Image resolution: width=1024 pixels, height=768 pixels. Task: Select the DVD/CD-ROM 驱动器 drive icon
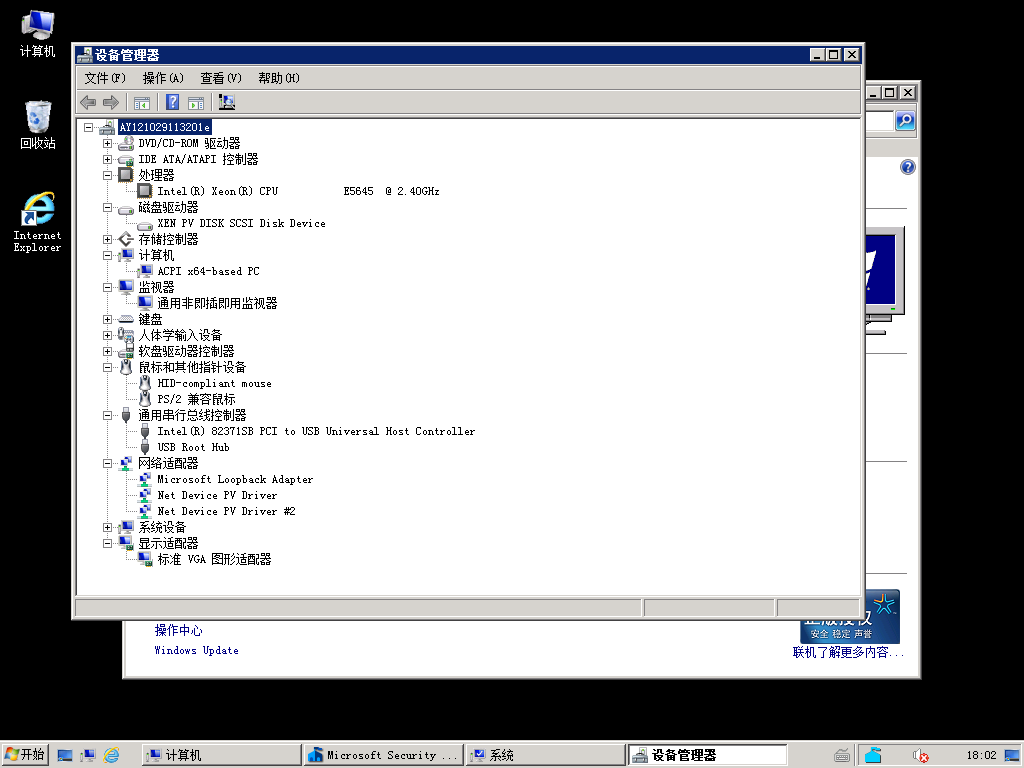point(125,143)
